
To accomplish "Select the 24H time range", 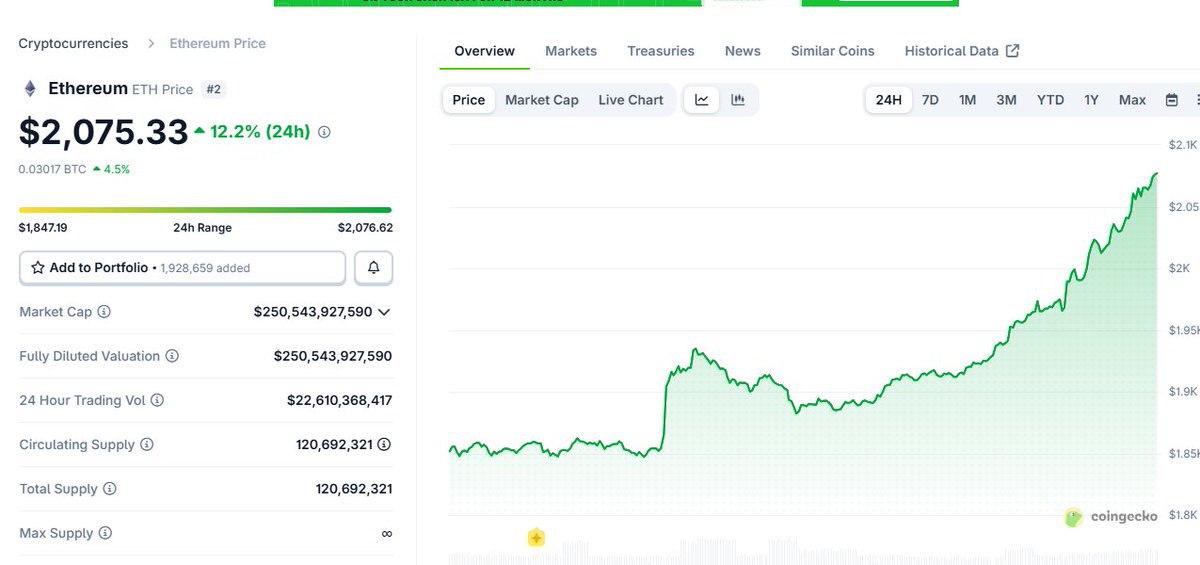I will (889, 100).
